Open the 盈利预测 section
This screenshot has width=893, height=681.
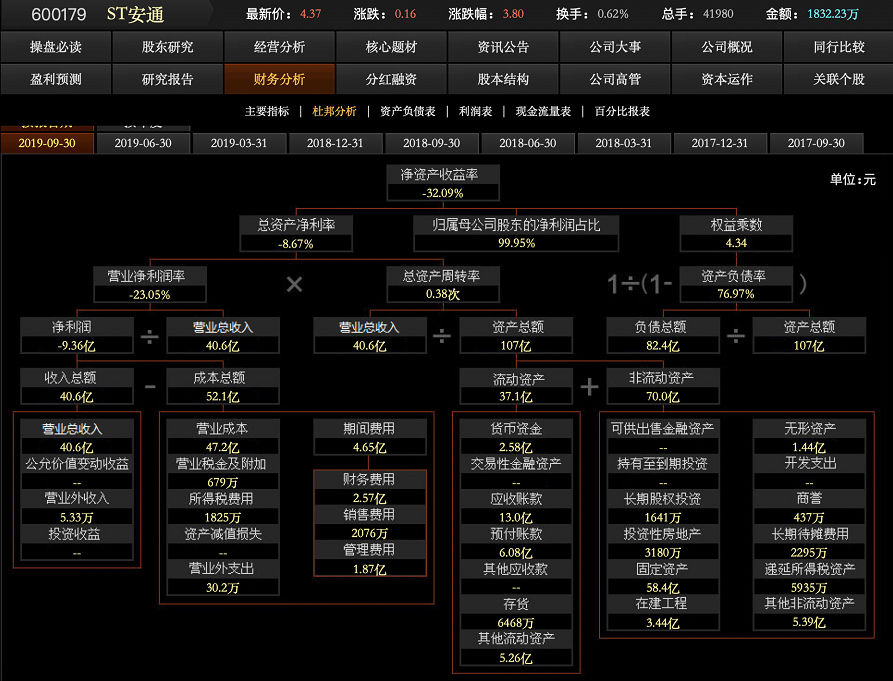point(56,79)
